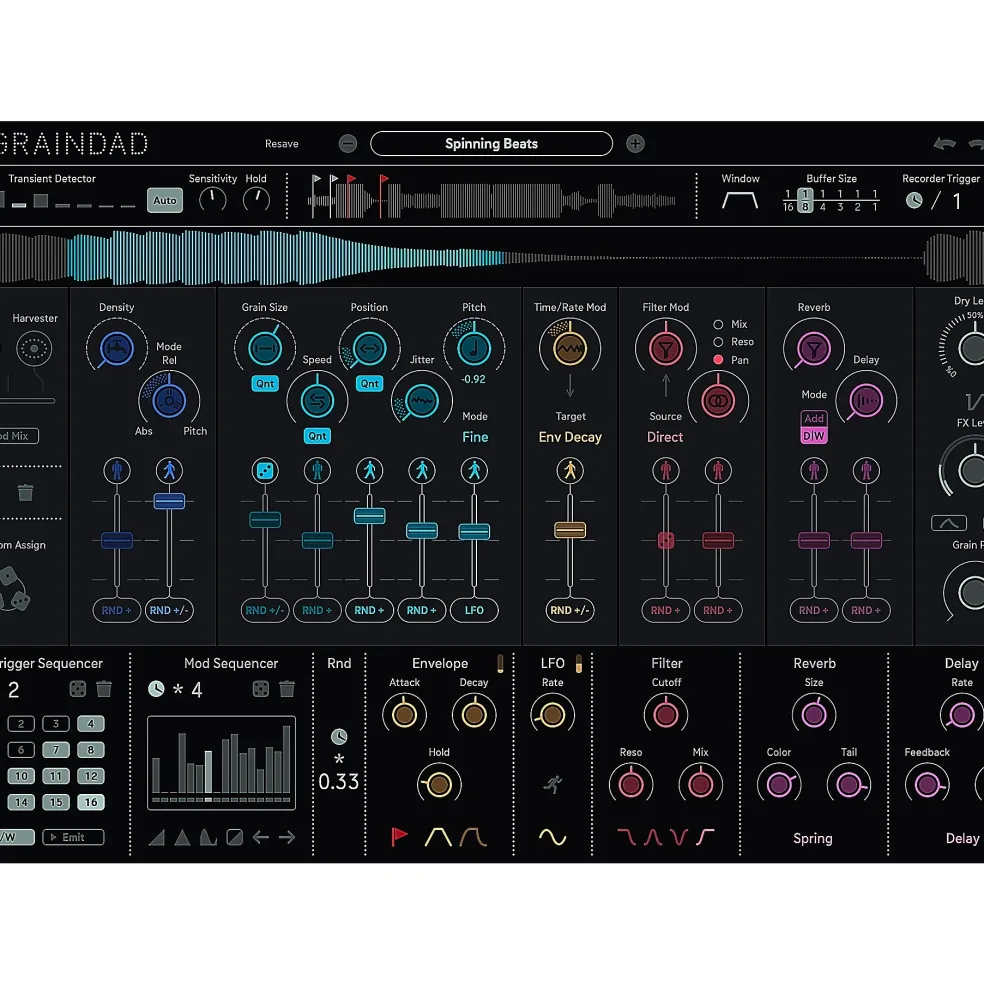Change the Density Pitch RND +/- source selector

click(169, 610)
